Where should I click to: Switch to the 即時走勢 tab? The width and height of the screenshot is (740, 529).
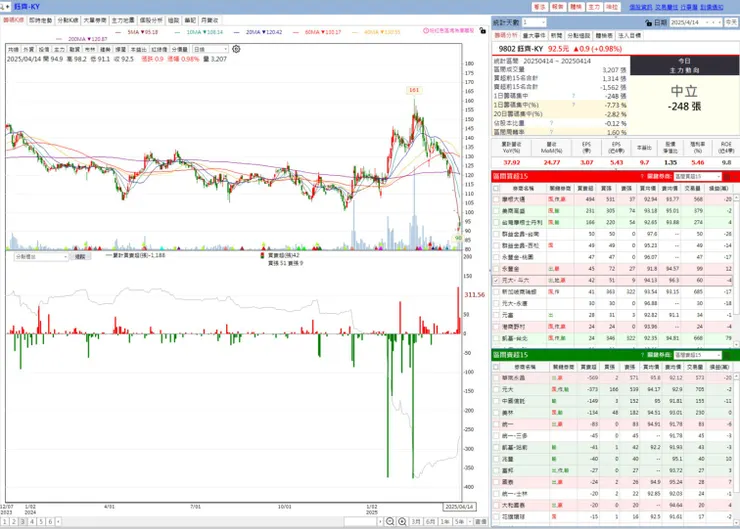point(41,20)
